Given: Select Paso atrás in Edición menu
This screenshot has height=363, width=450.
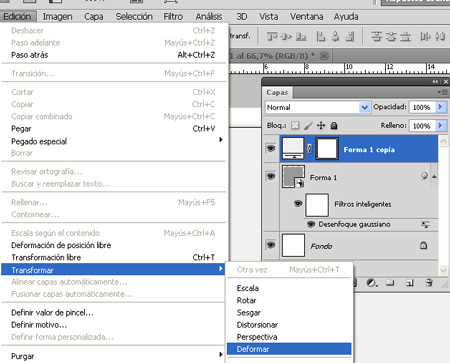Looking at the screenshot, I should tap(113, 55).
